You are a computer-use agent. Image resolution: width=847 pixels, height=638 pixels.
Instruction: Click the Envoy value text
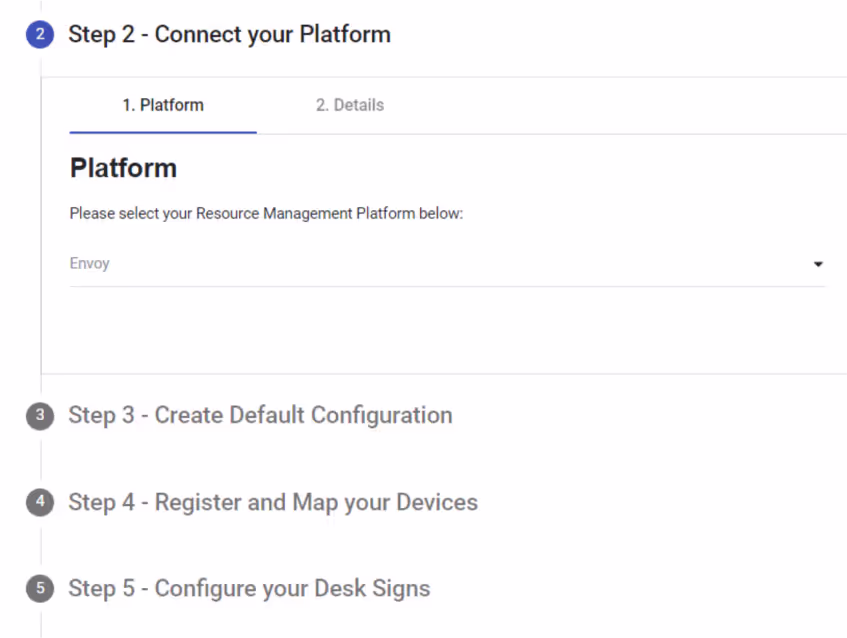[x=90, y=264]
